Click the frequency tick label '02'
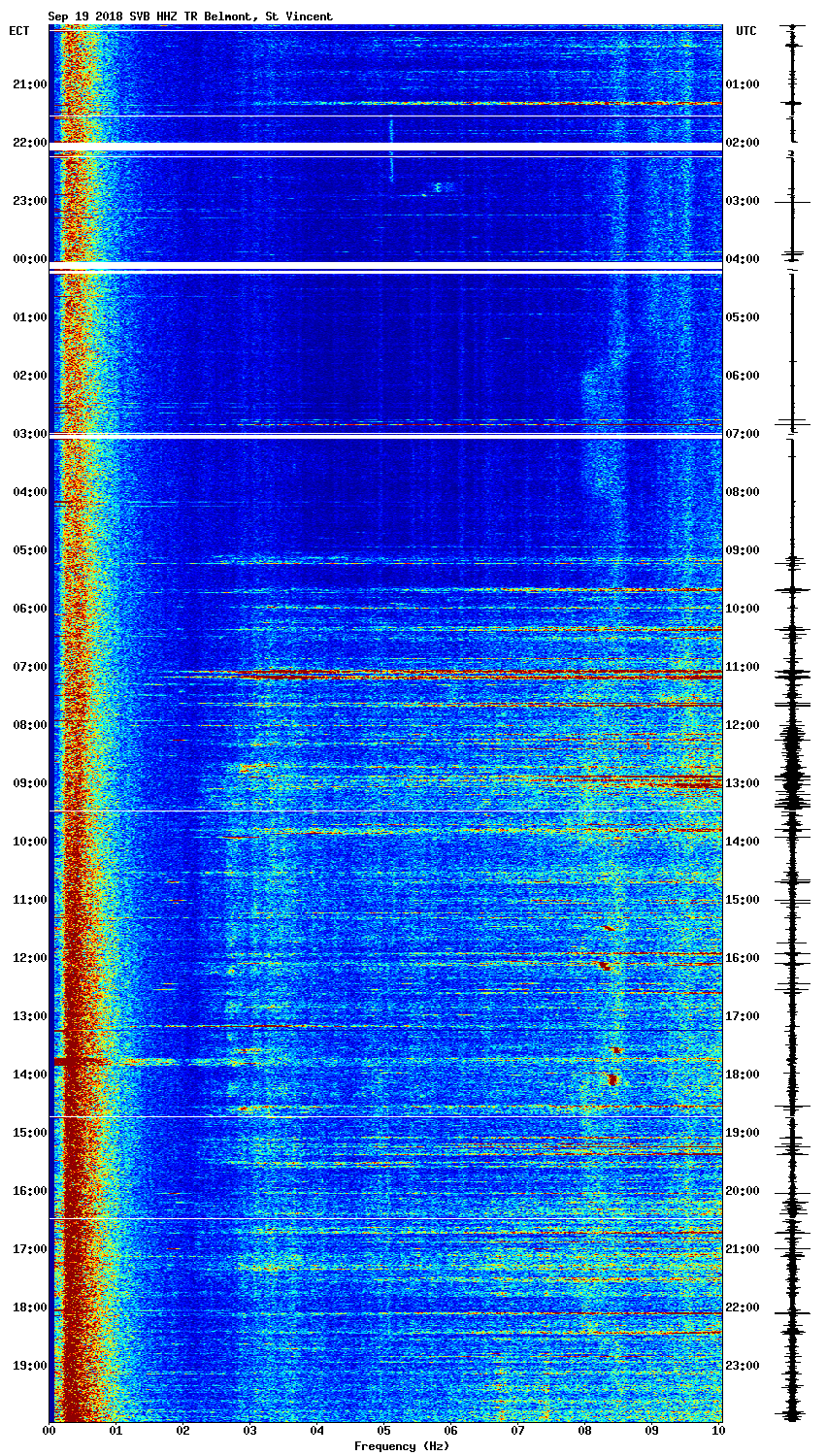The width and height of the screenshot is (827, 1456). click(183, 1431)
